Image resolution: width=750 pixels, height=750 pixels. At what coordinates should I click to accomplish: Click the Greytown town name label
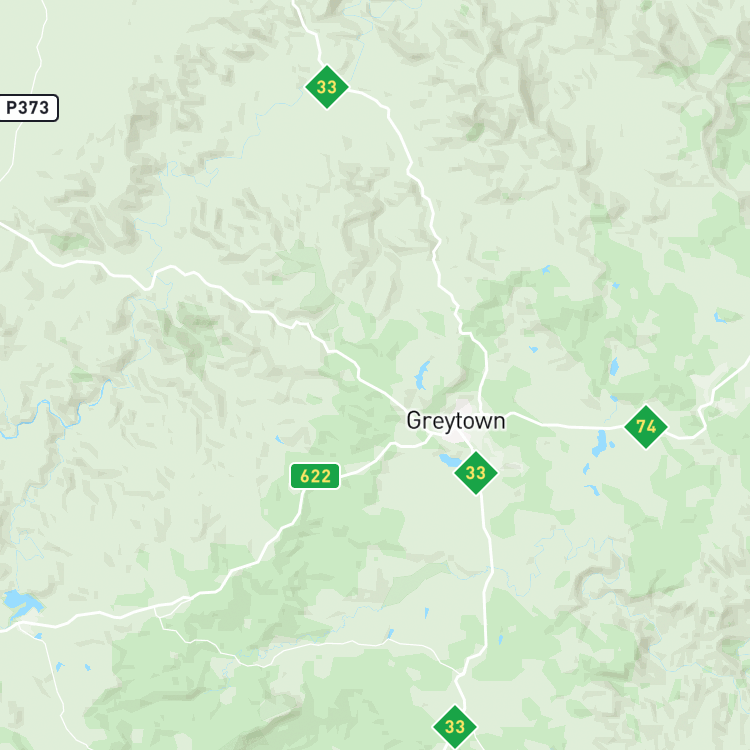(x=456, y=421)
